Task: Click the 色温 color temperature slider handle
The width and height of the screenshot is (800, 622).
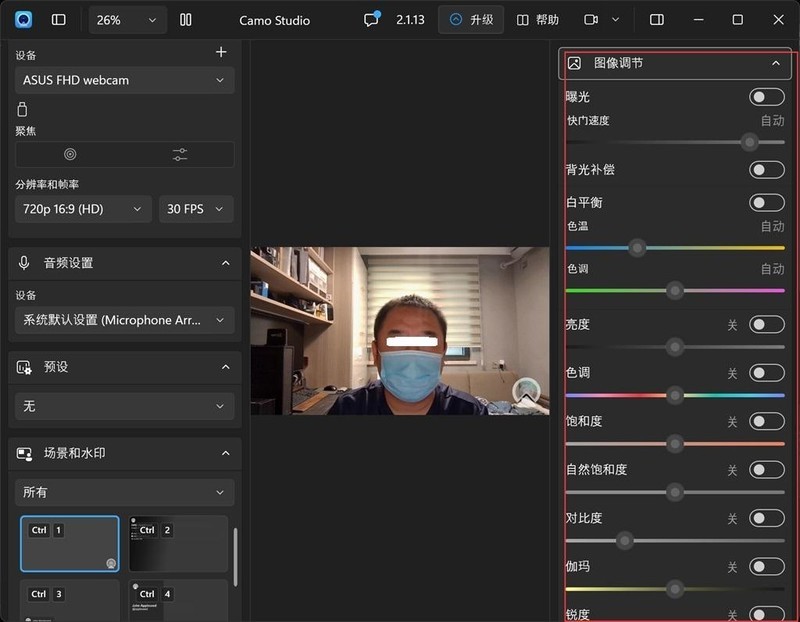Action: (637, 247)
